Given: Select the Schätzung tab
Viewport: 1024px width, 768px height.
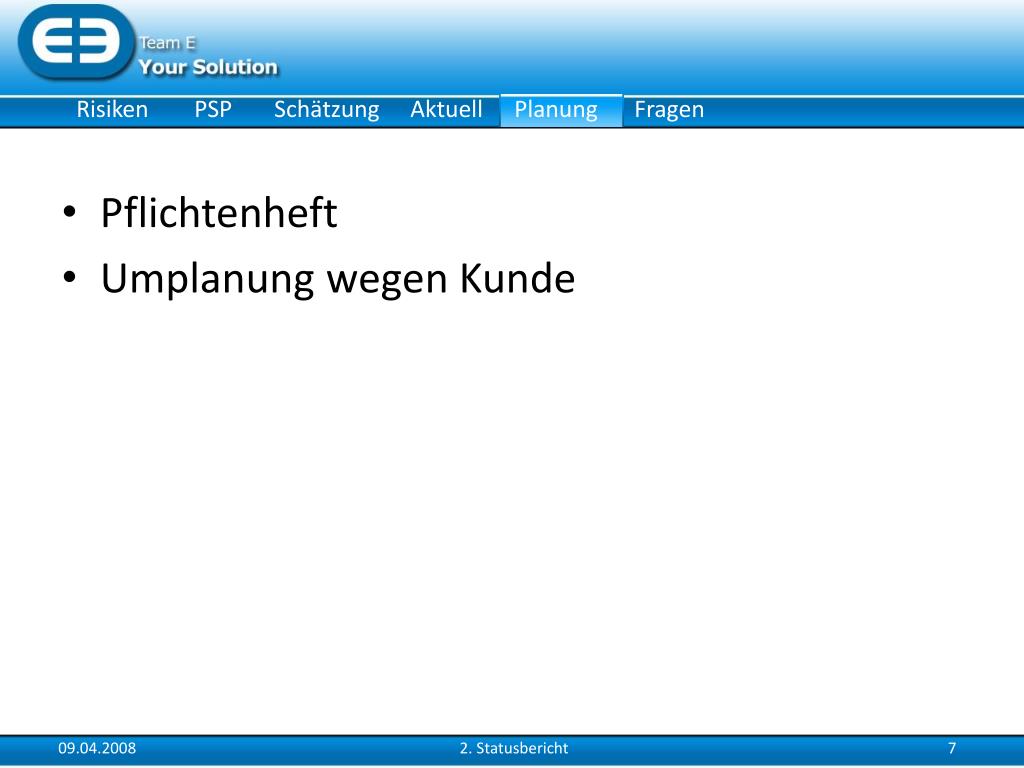Looking at the screenshot, I should tap(327, 110).
